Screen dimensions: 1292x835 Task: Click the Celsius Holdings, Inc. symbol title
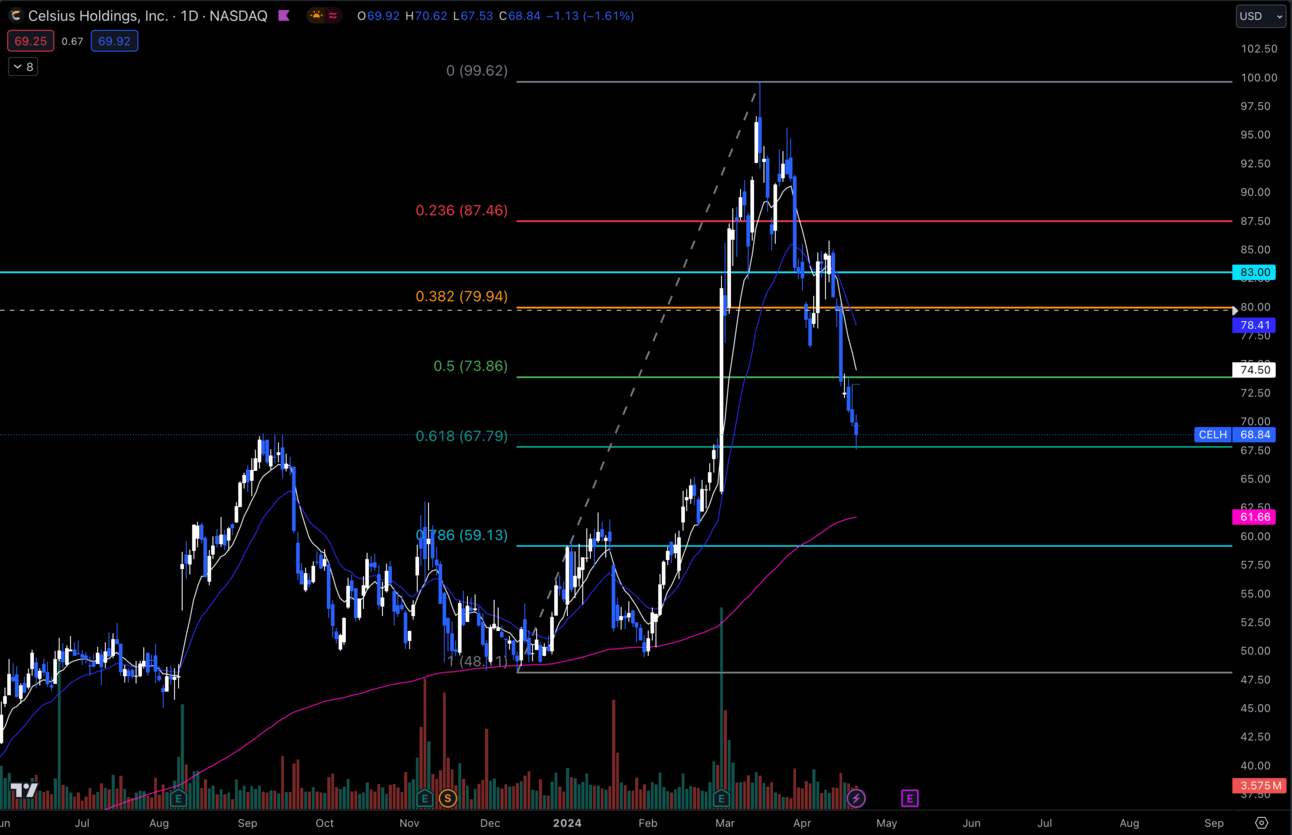[x=99, y=16]
